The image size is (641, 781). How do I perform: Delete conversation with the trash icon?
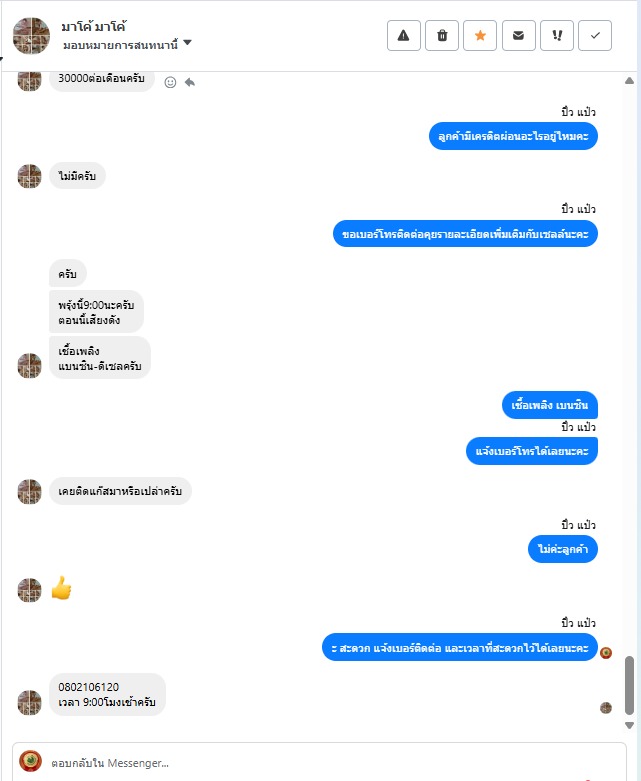pos(442,35)
